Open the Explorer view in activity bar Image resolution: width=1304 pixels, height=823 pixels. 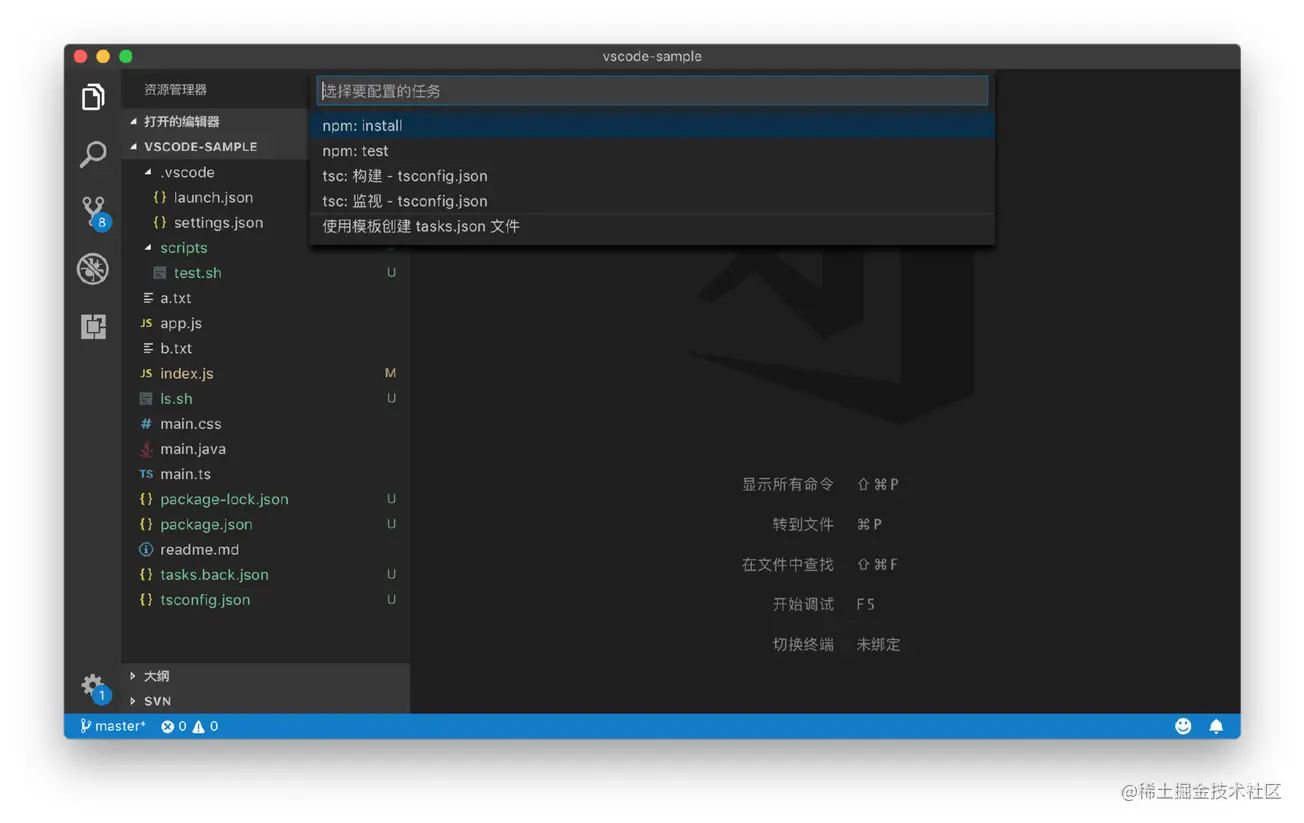[x=93, y=97]
